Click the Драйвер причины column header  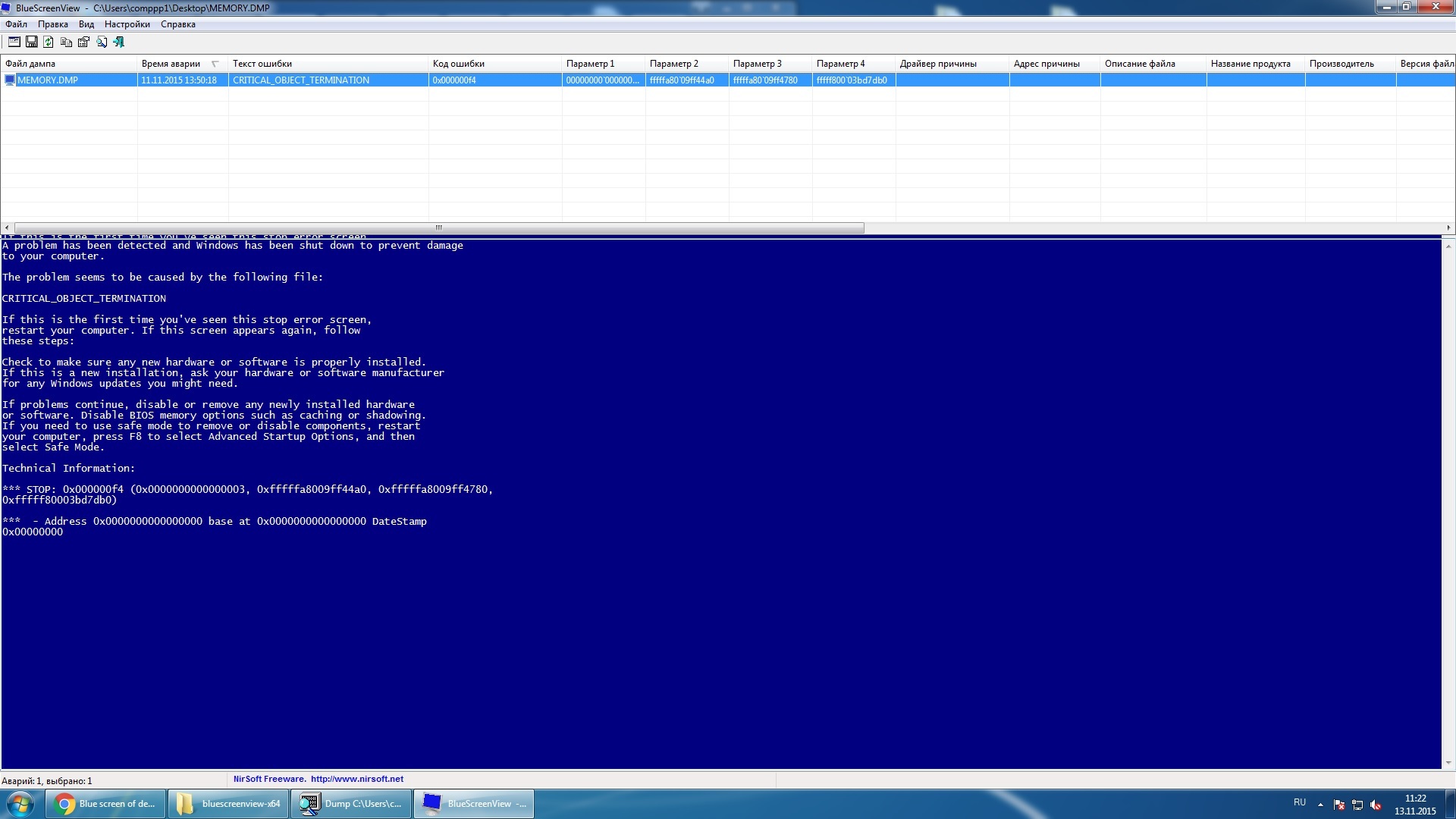click(x=952, y=64)
